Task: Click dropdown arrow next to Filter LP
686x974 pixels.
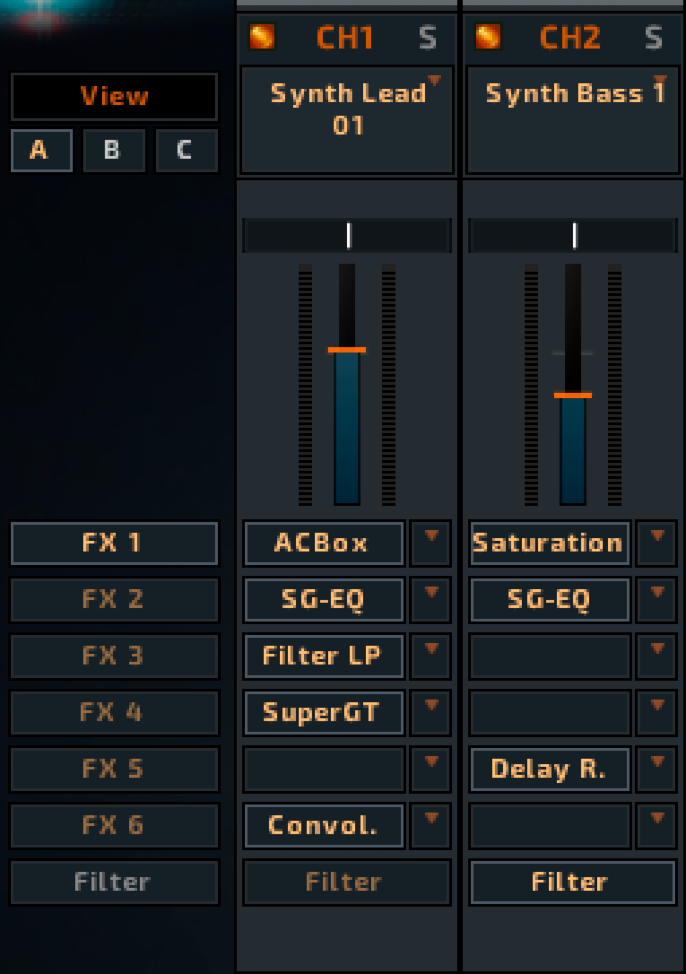Action: click(x=432, y=656)
